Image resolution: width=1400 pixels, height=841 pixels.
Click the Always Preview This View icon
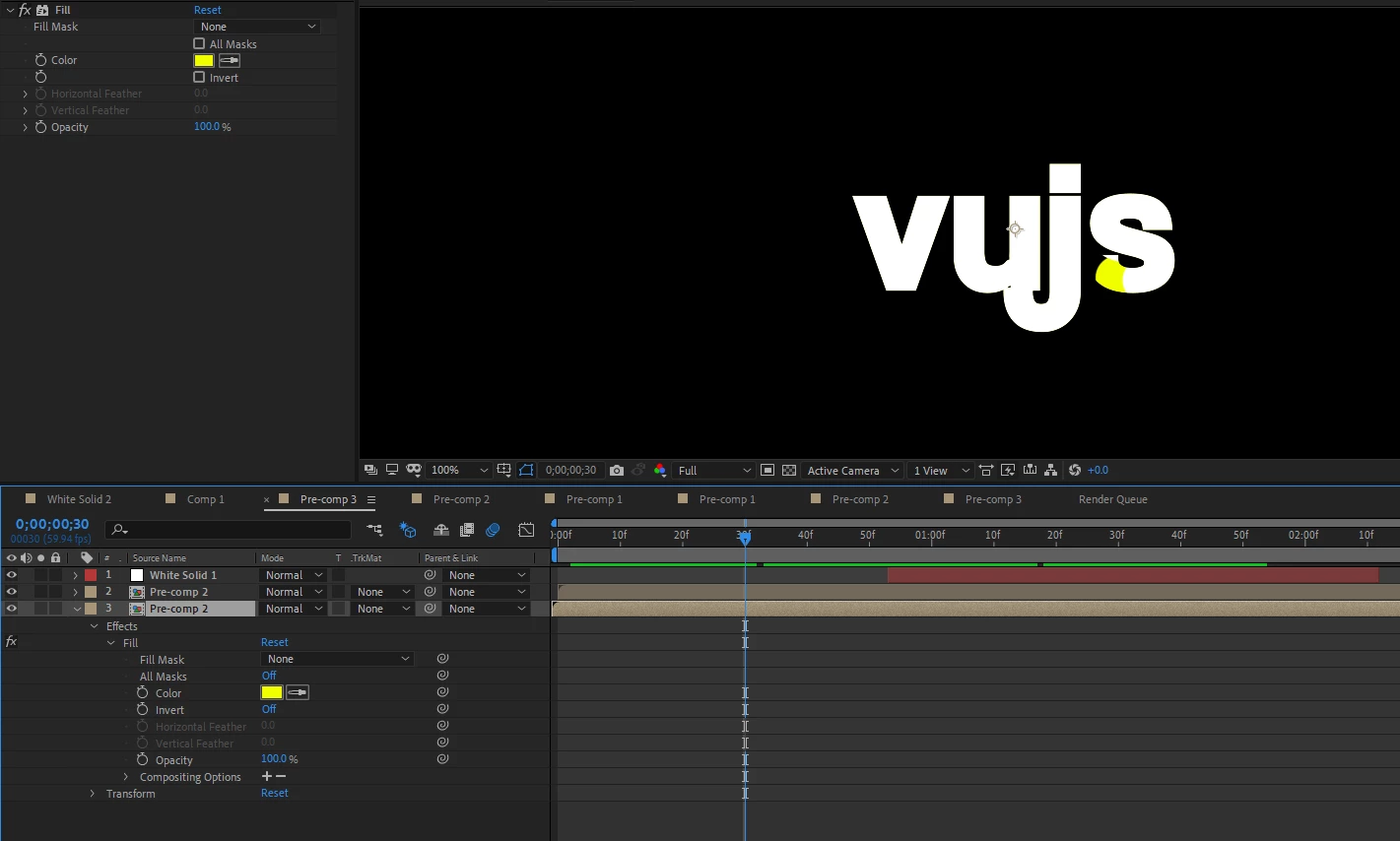click(x=370, y=470)
